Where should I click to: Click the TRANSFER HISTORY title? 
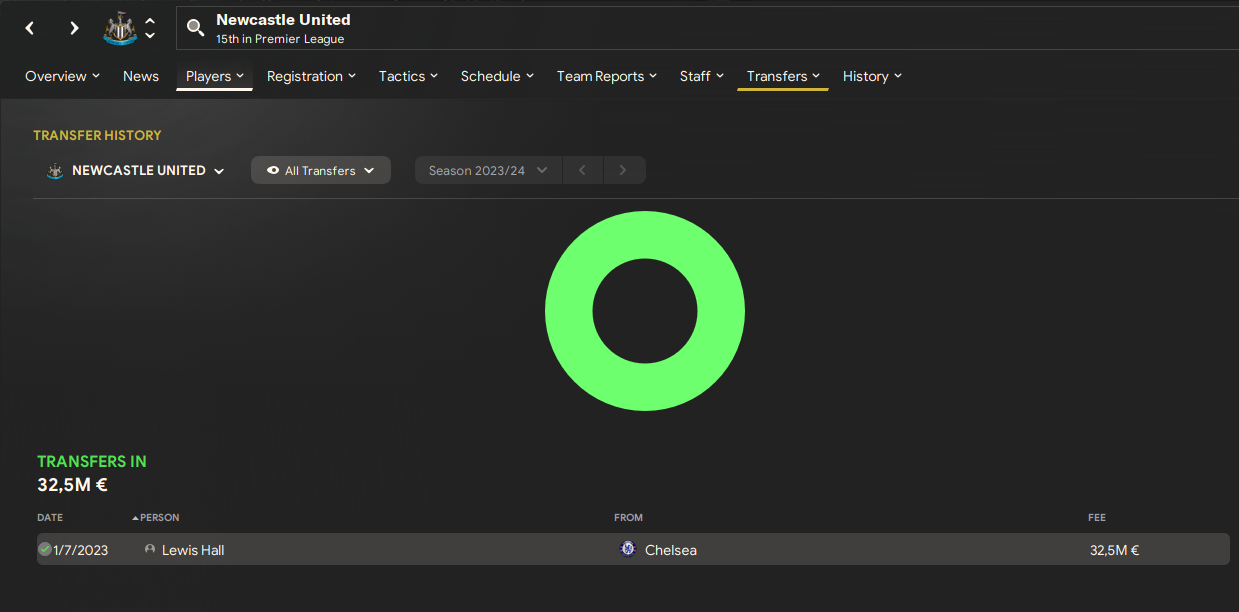[x=97, y=135]
